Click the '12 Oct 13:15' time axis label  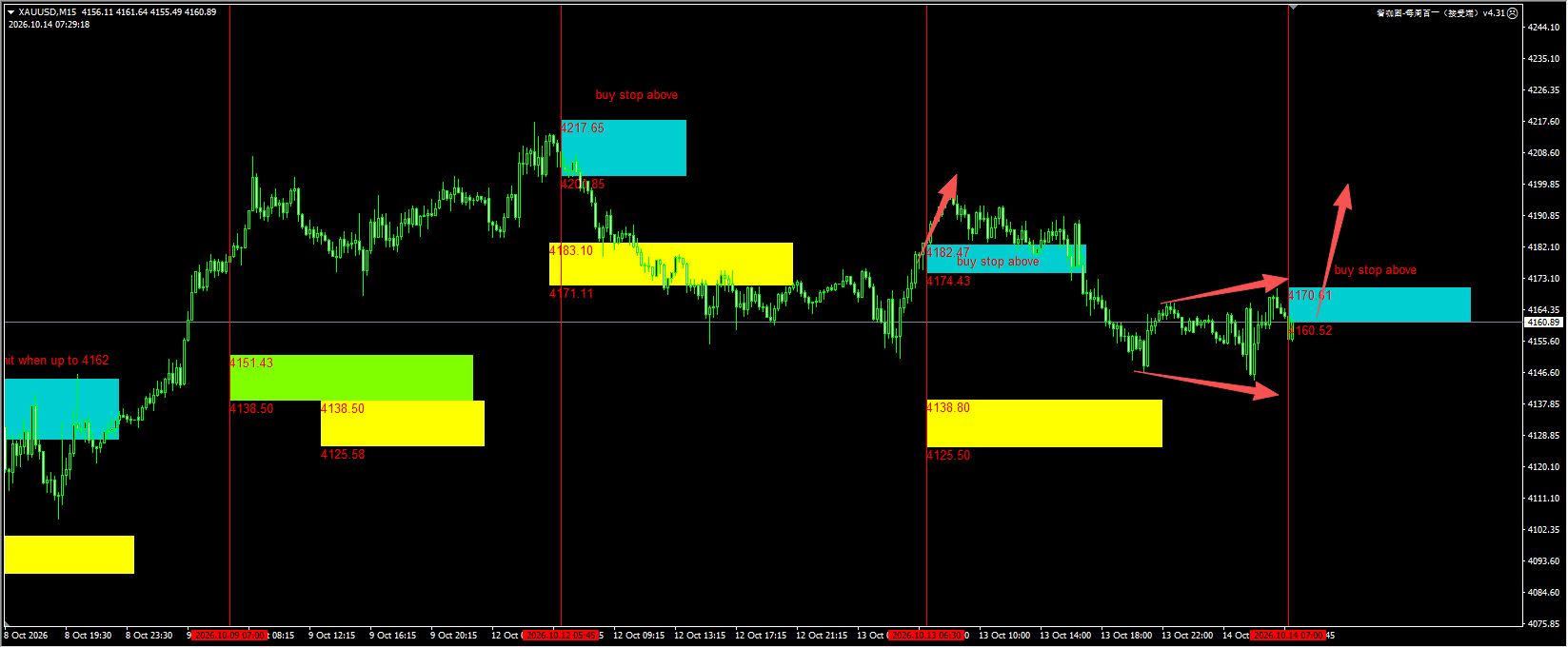(x=700, y=636)
